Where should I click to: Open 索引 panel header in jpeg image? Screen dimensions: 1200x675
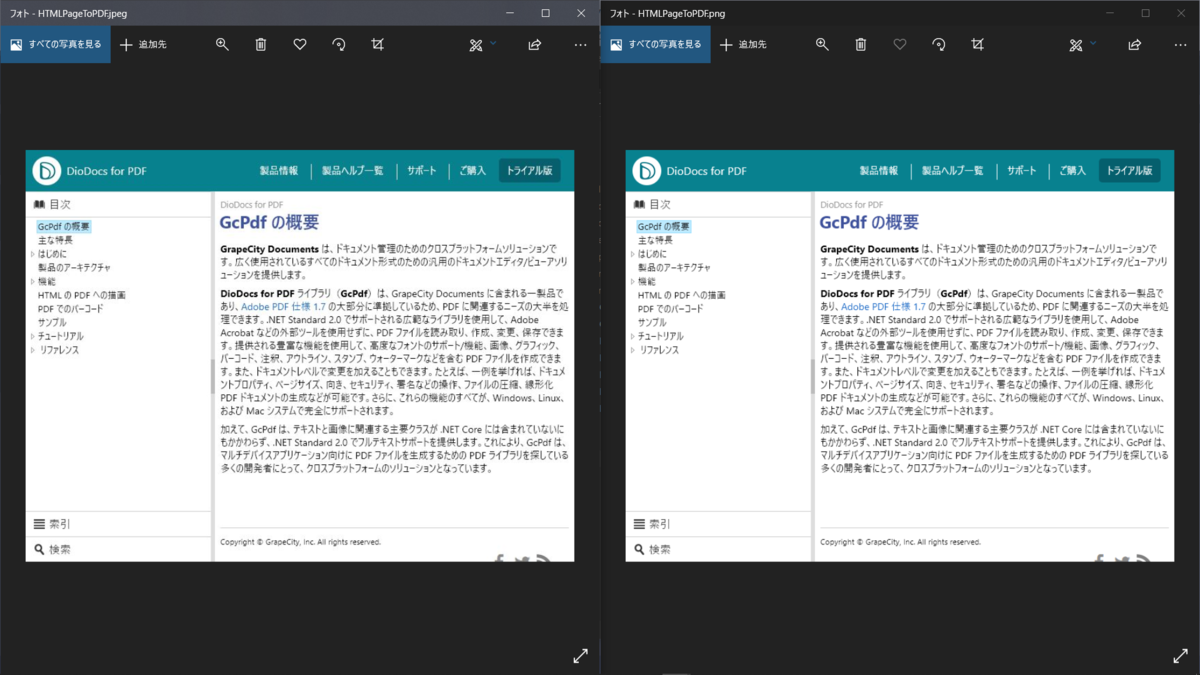point(119,524)
